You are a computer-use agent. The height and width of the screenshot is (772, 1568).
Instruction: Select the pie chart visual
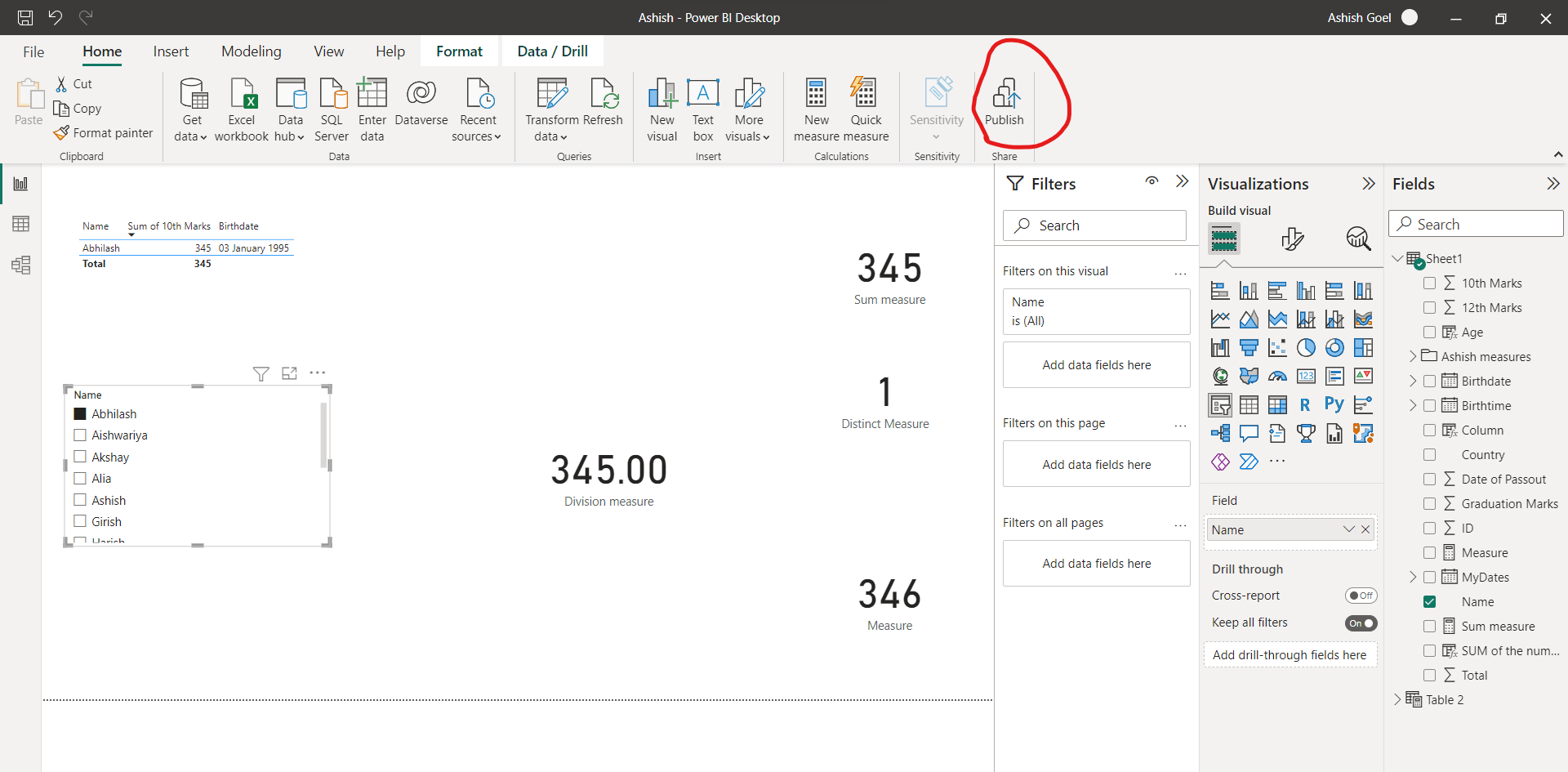[1307, 347]
